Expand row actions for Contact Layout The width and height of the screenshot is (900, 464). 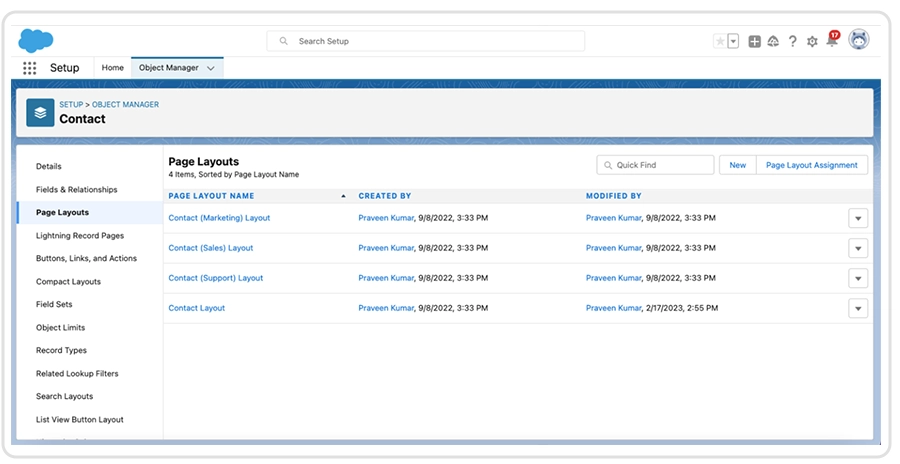857,308
